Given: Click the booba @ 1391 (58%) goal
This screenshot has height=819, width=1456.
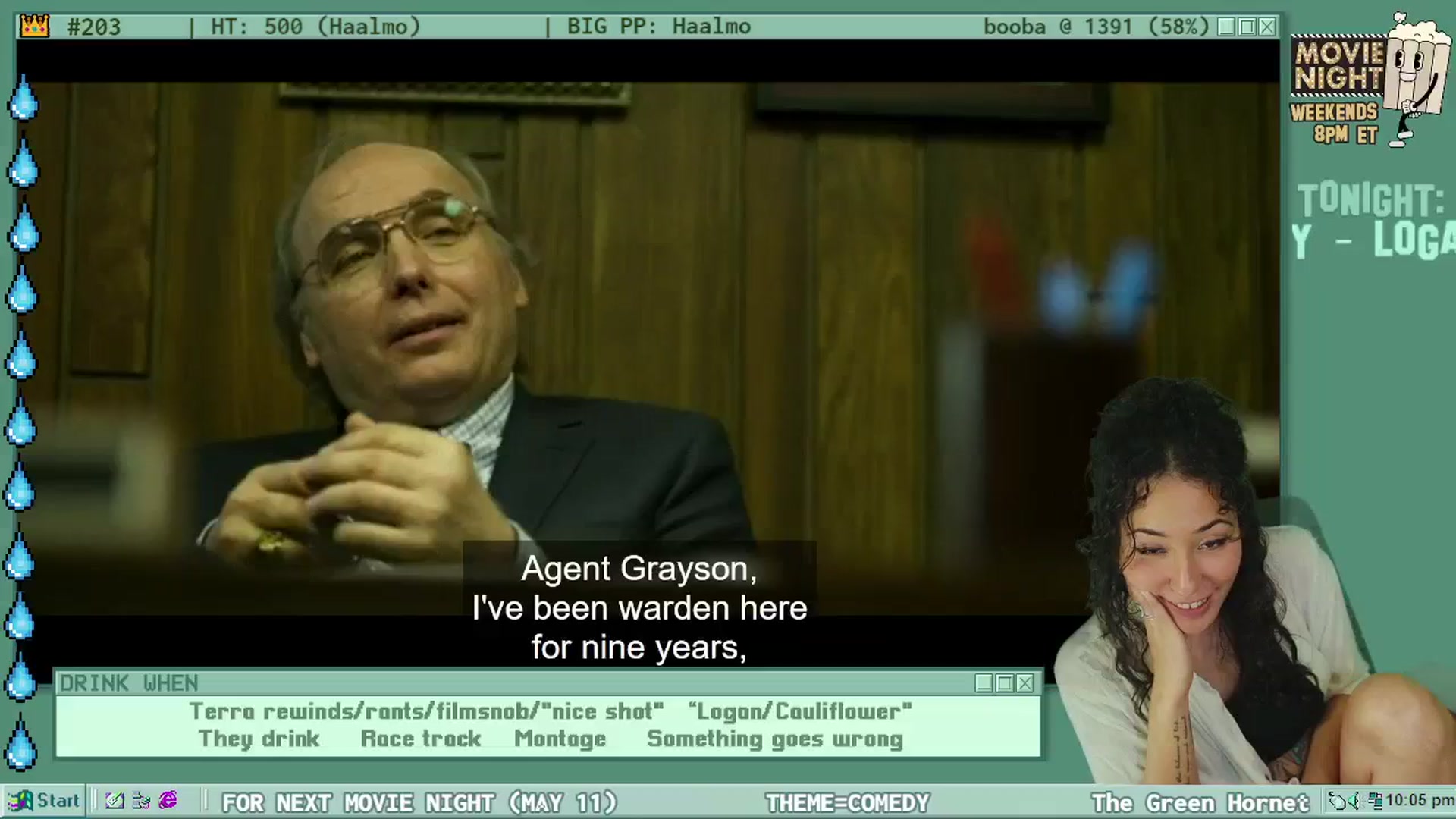Looking at the screenshot, I should point(1096,27).
